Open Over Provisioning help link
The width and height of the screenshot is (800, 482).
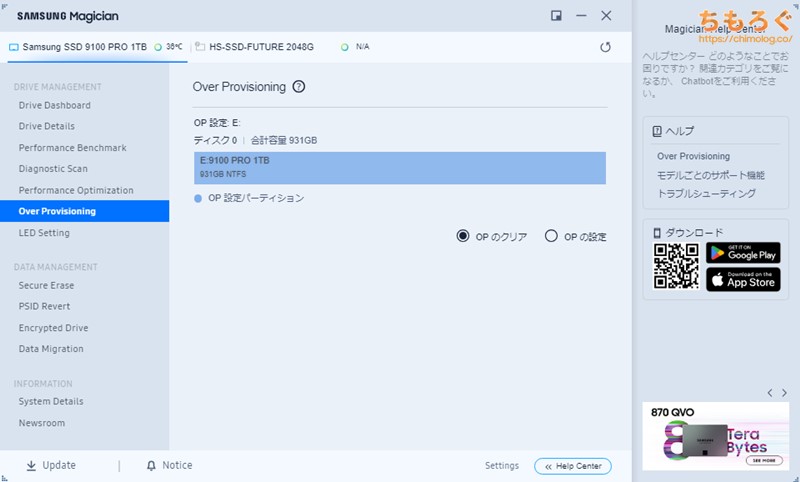[693, 156]
